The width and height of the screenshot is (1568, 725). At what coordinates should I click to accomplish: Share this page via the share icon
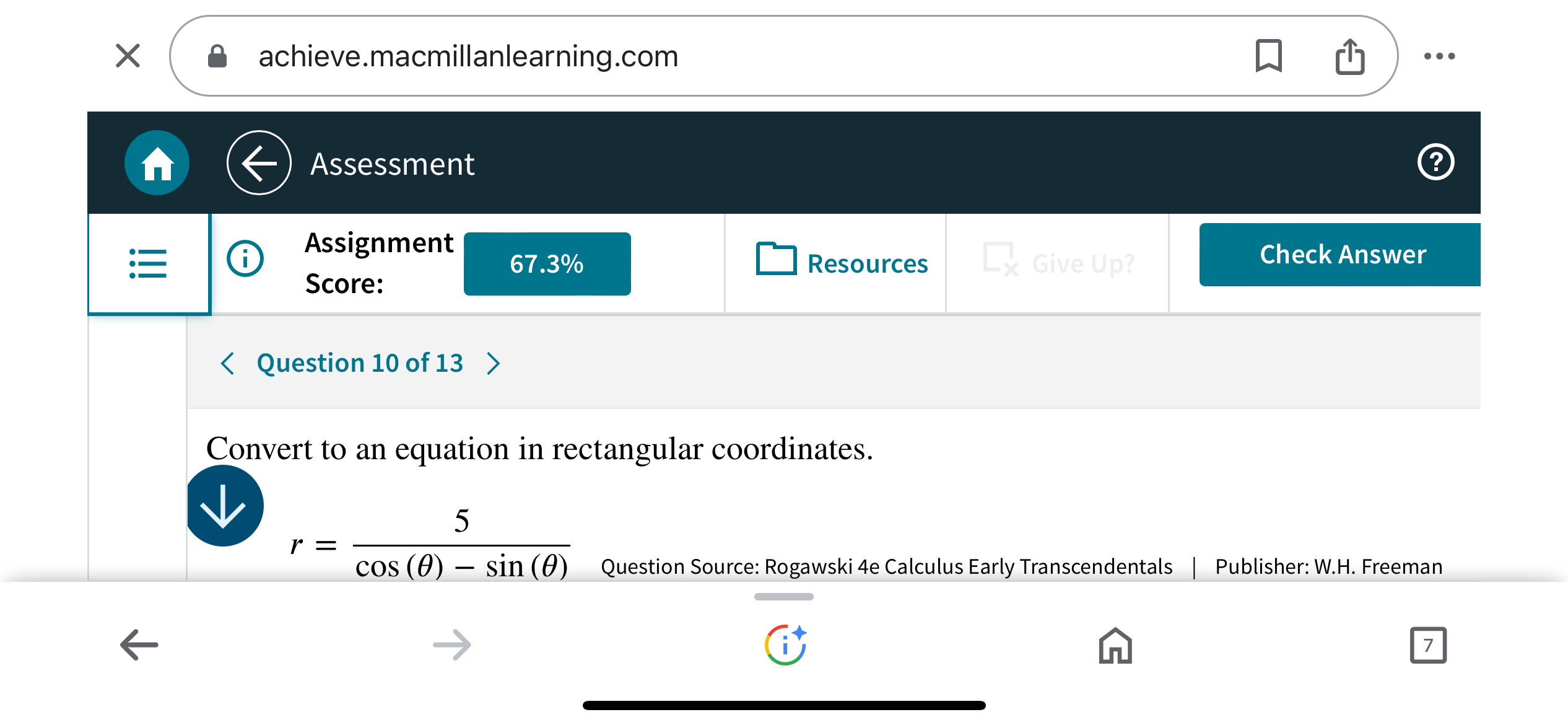pyautogui.click(x=1350, y=55)
